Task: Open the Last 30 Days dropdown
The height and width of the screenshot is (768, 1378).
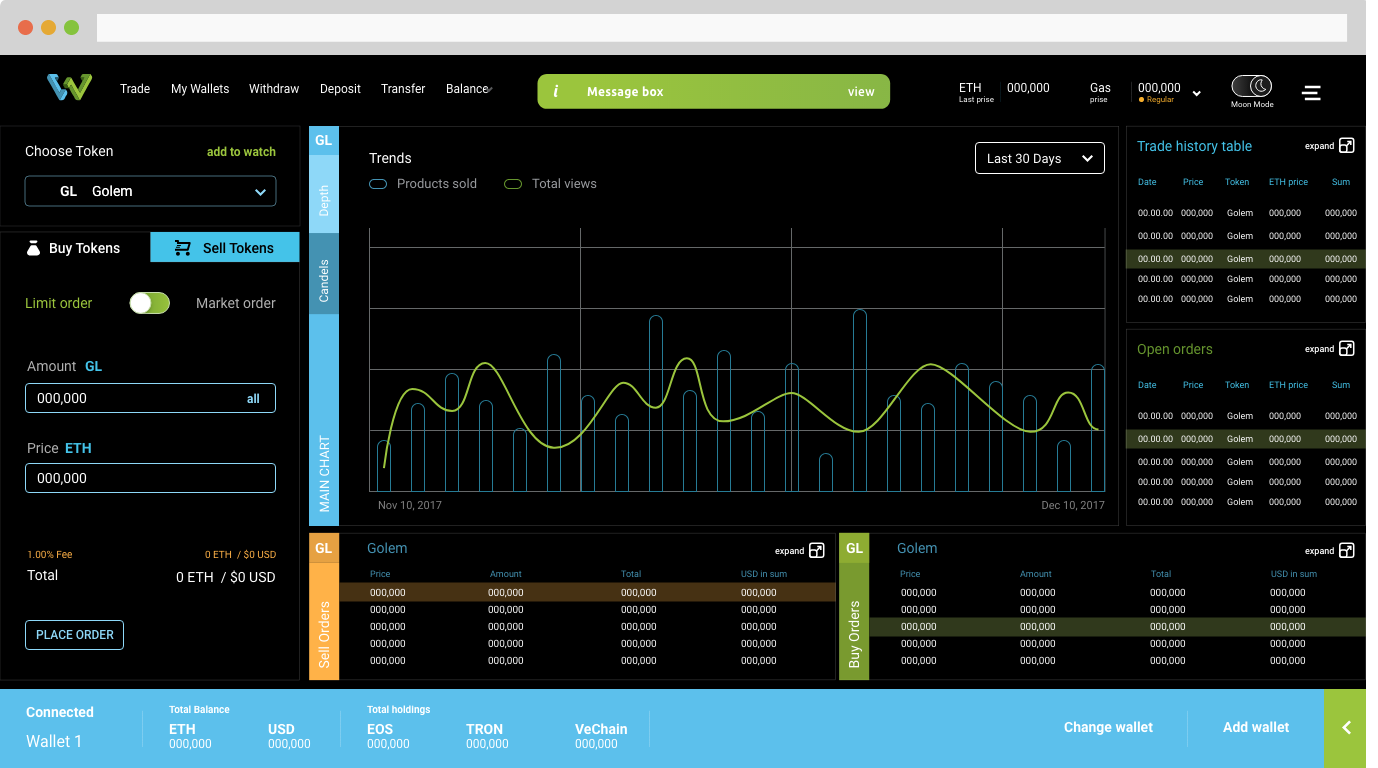Action: (x=1040, y=158)
